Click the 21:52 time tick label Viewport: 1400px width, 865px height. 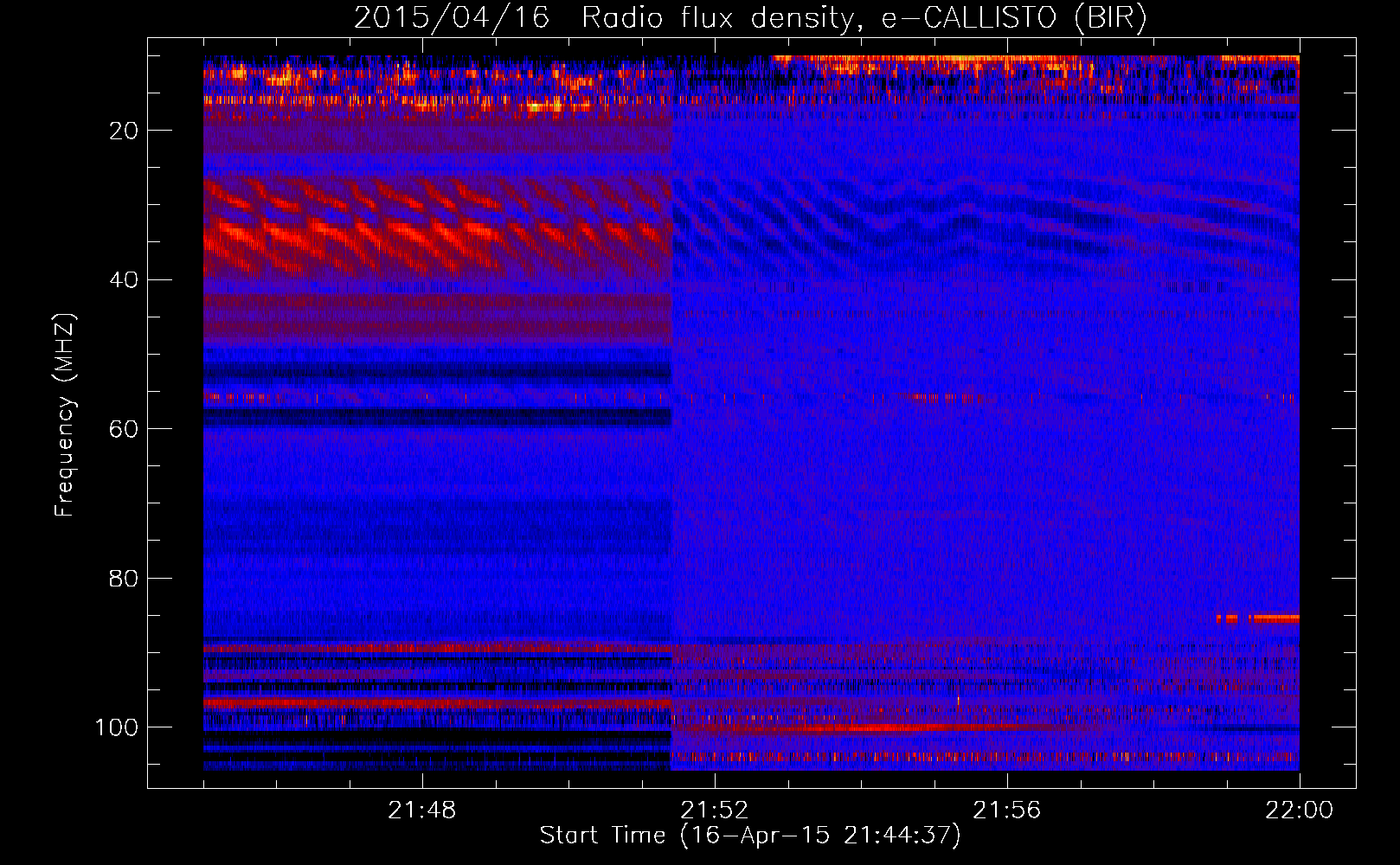(715, 811)
